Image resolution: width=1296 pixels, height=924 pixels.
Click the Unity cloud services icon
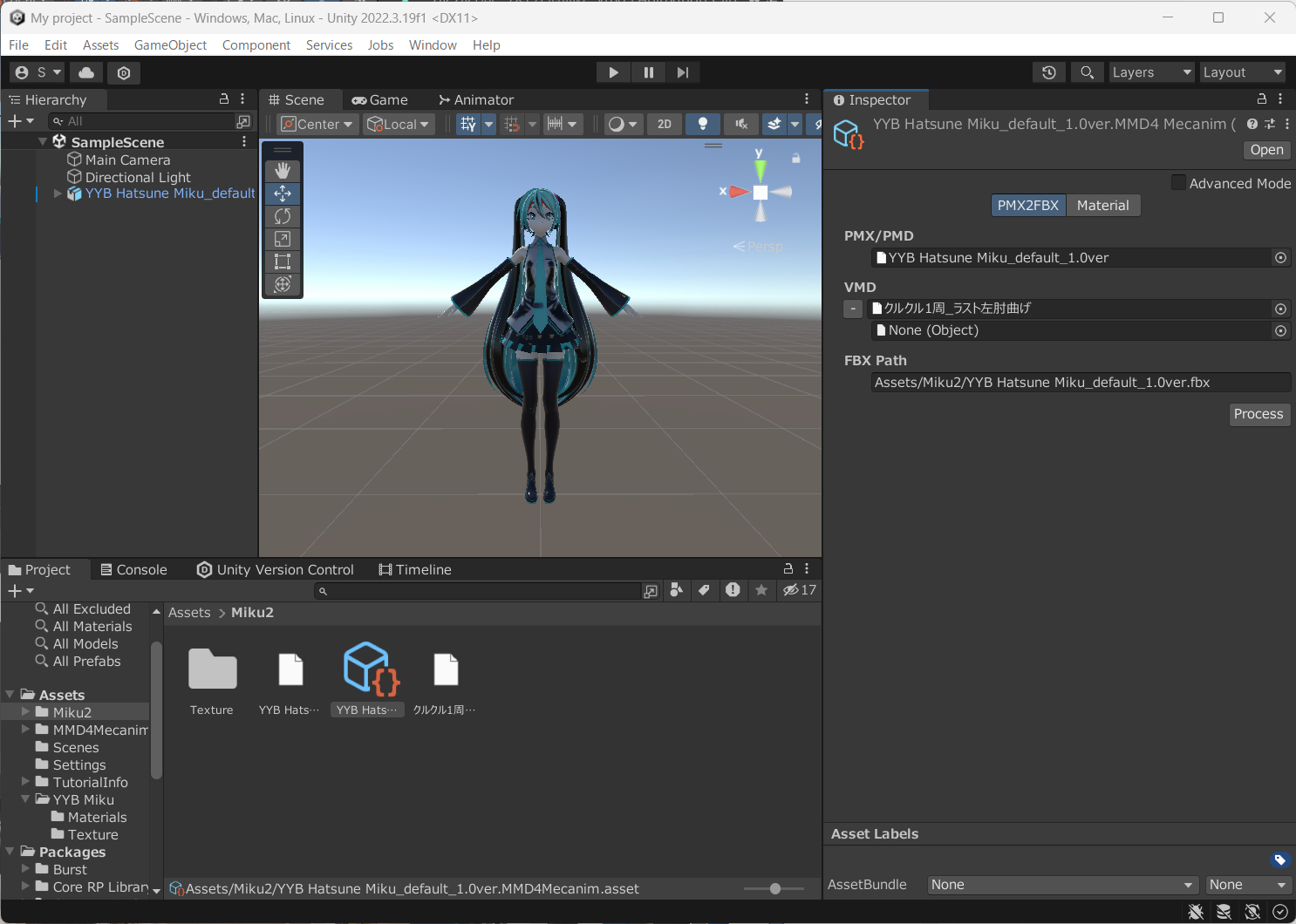pos(85,72)
